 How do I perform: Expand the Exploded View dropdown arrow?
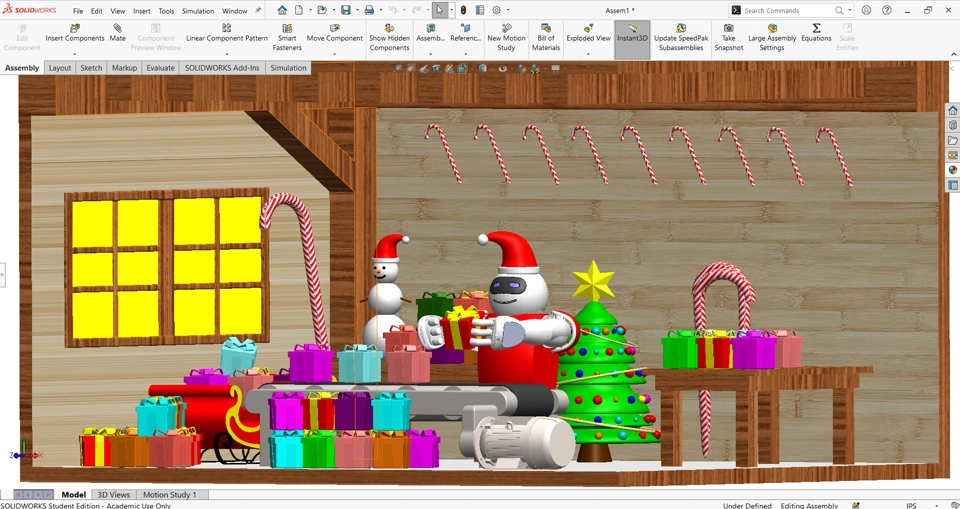click(587, 53)
